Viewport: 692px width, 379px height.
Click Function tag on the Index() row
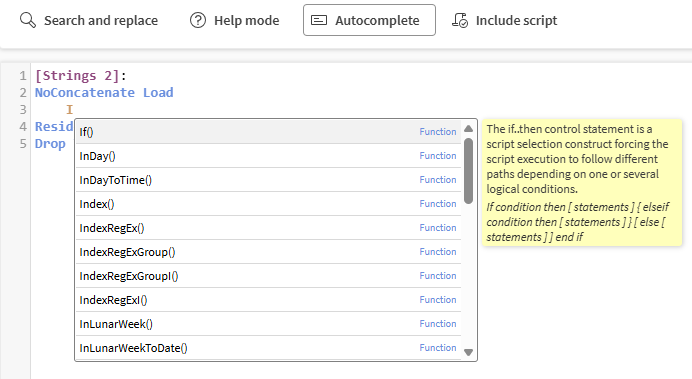(437, 204)
